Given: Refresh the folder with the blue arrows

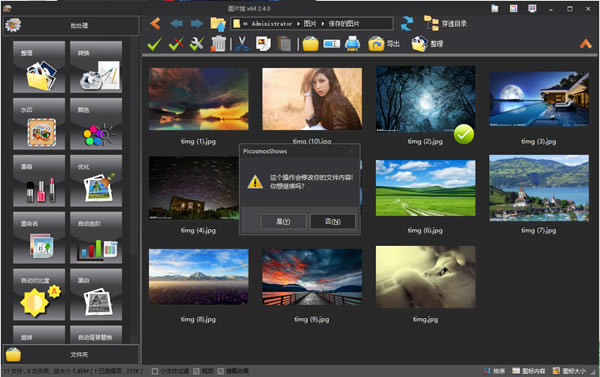Looking at the screenshot, I should click(x=407, y=24).
